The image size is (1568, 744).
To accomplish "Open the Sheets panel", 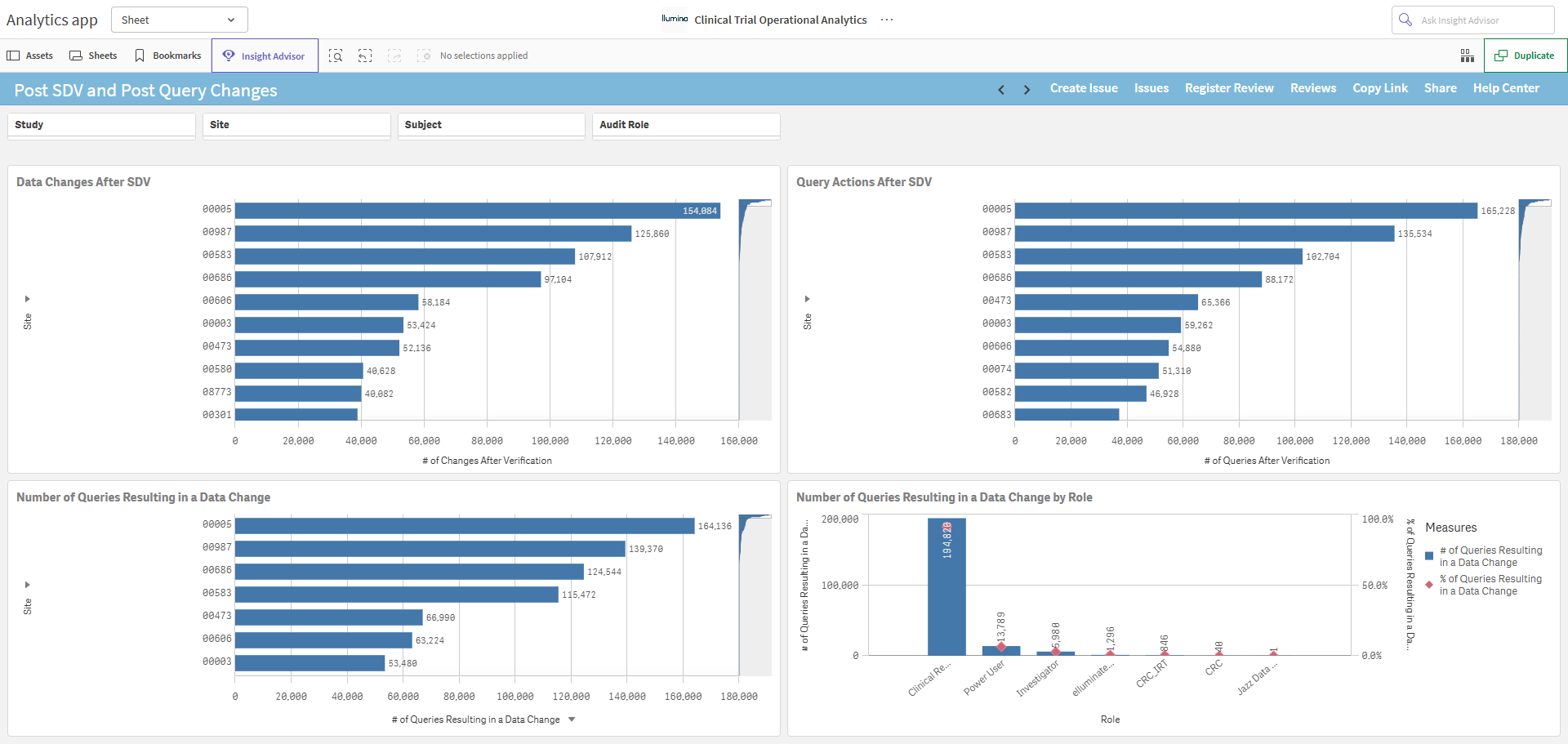I will [93, 56].
